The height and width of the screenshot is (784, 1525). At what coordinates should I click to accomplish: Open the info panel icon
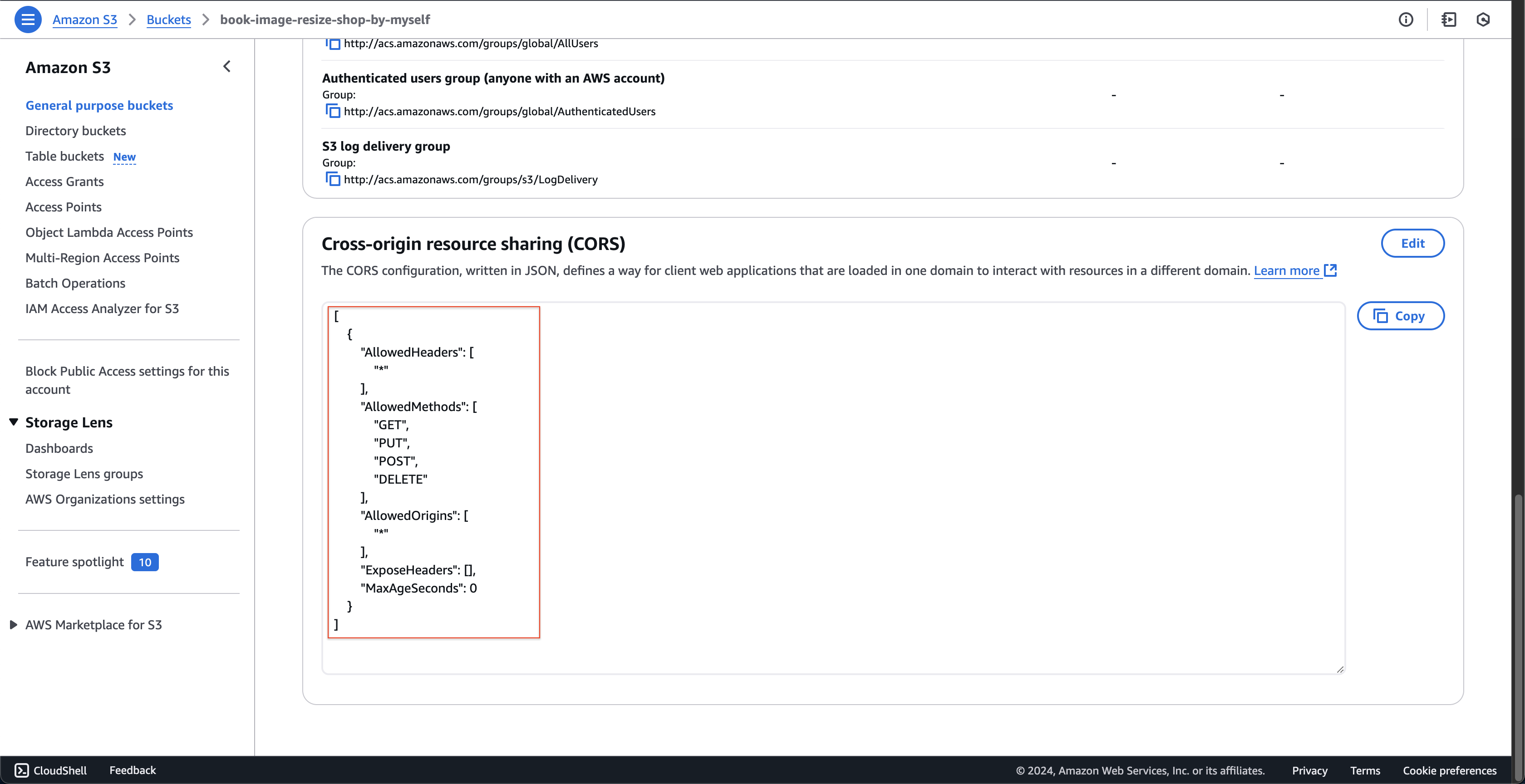coord(1406,20)
